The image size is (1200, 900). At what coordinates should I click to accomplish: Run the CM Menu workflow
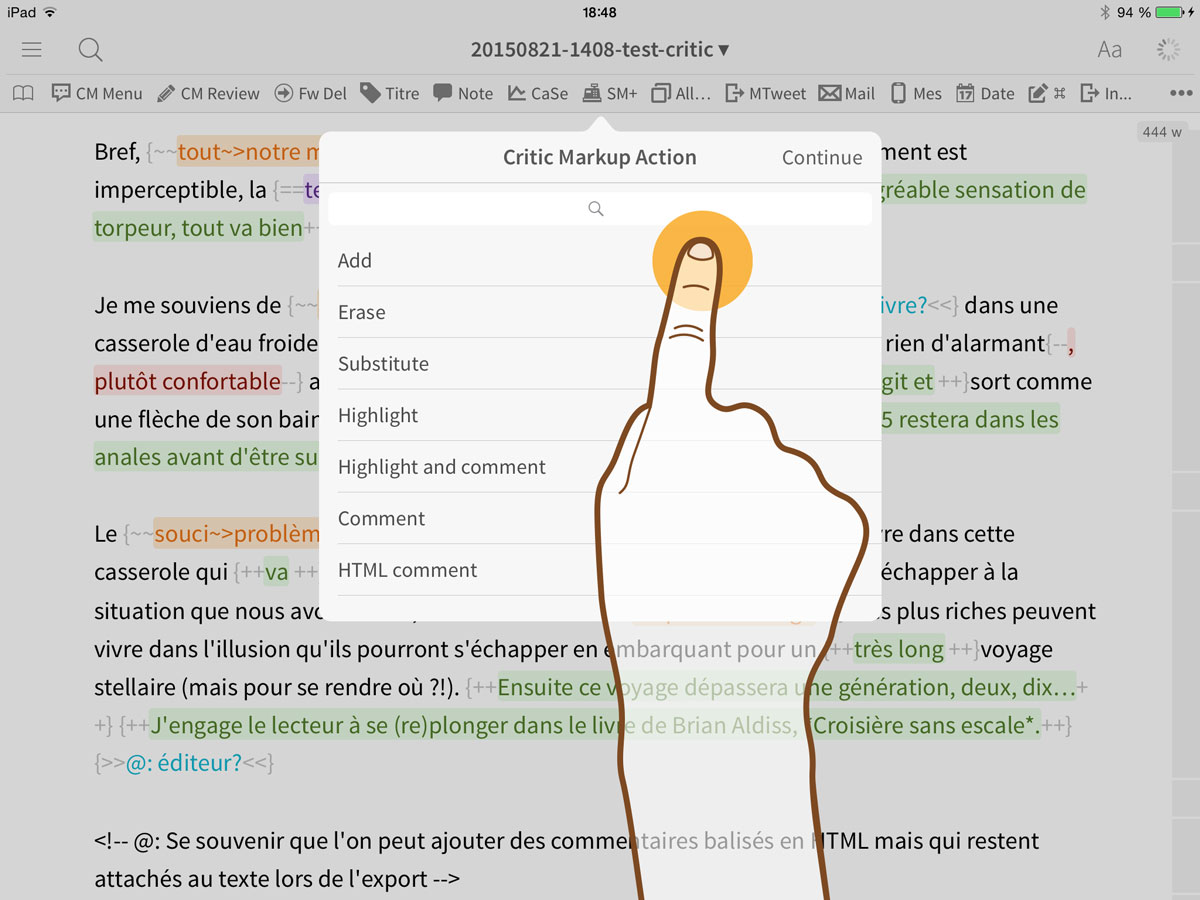pyautogui.click(x=97, y=93)
